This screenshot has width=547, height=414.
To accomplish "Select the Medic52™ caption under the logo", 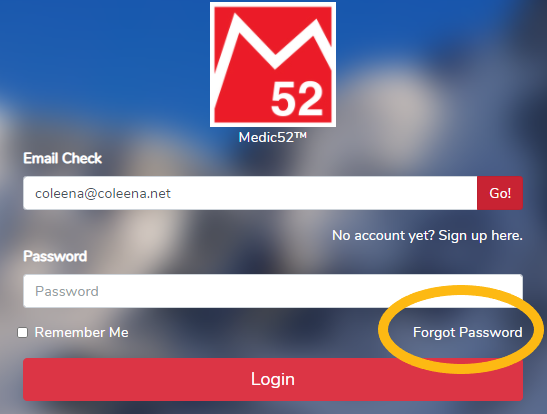I will [273, 137].
